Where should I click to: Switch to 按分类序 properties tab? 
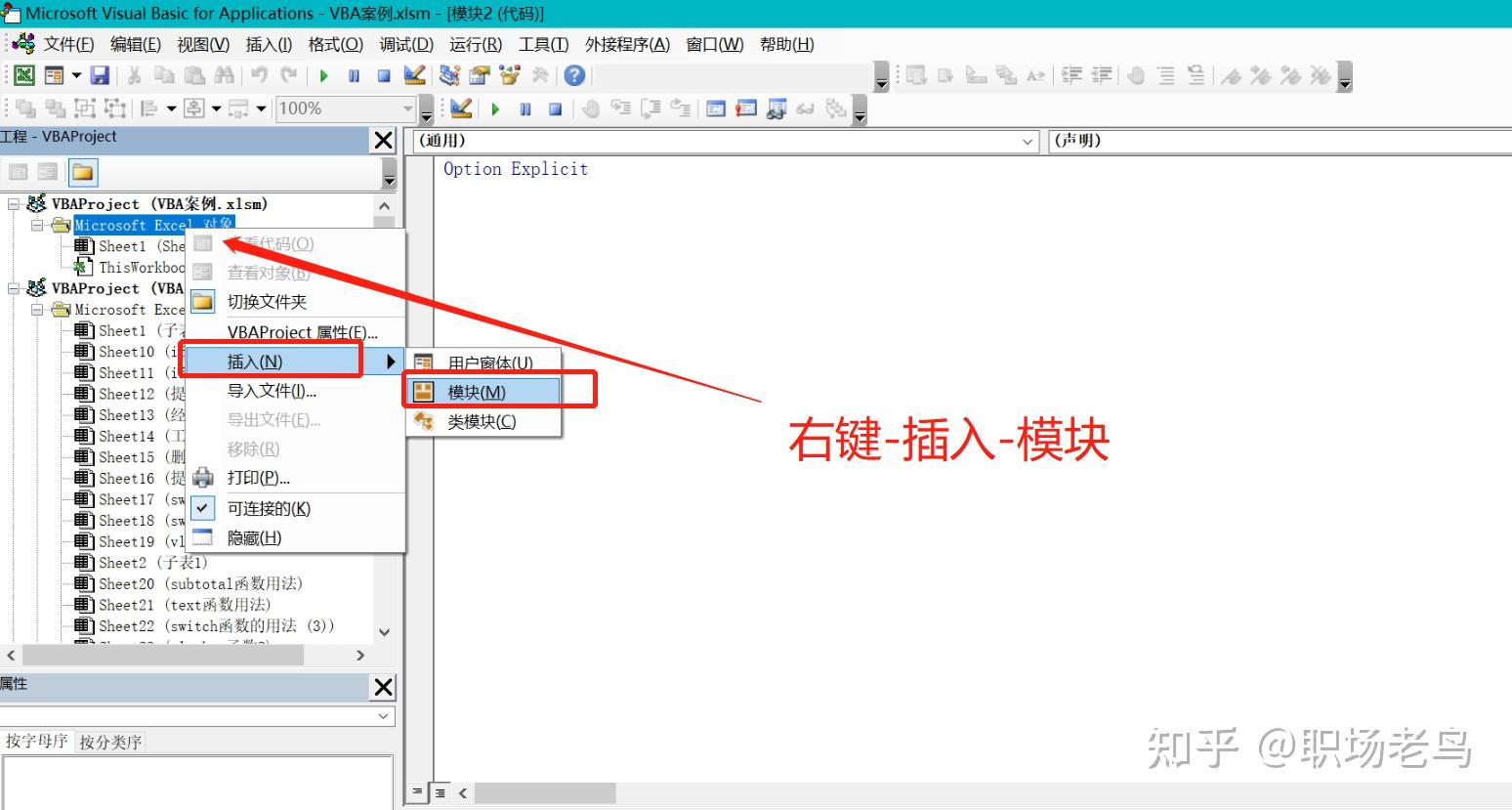(x=110, y=743)
